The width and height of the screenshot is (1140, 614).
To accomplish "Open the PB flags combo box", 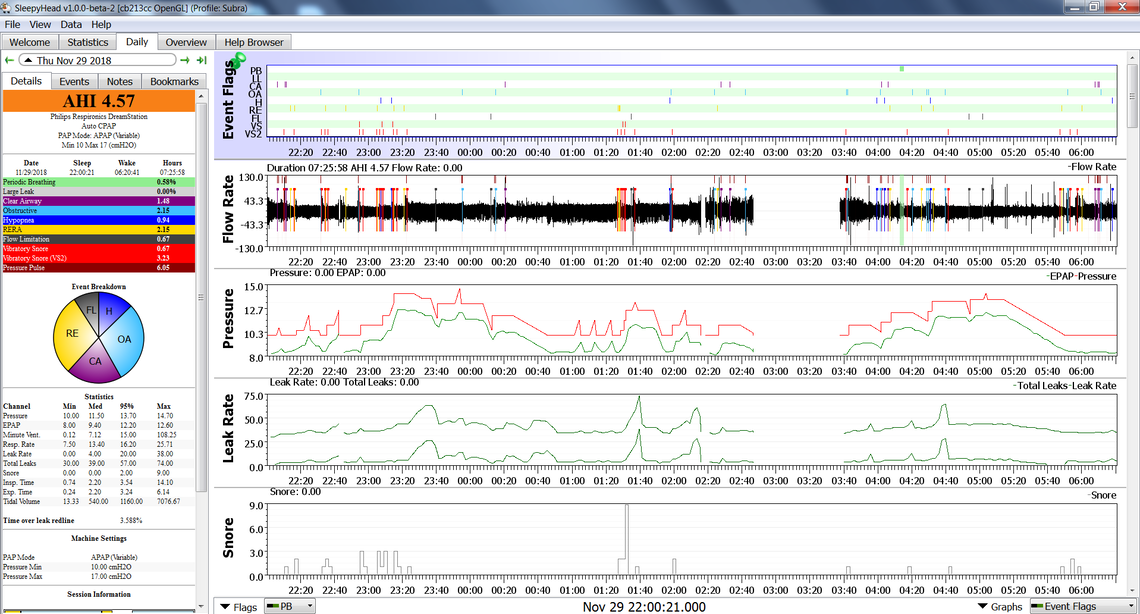I will pos(289,606).
